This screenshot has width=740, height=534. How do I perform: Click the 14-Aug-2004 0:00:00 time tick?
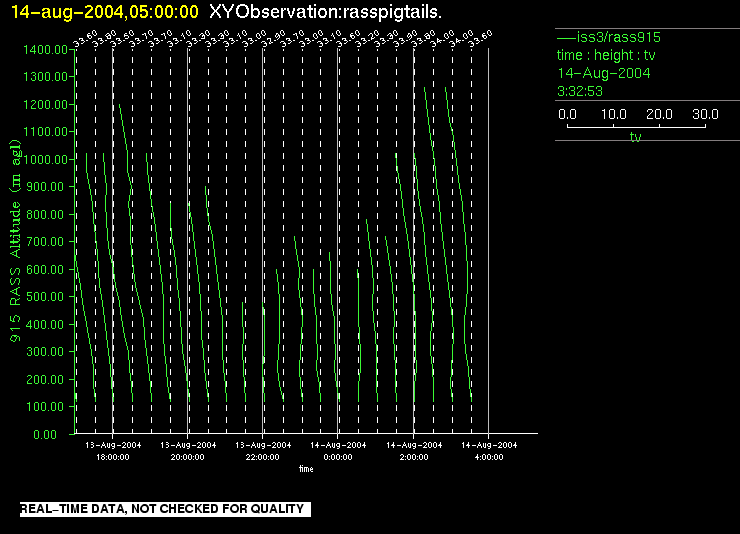[x=338, y=450]
